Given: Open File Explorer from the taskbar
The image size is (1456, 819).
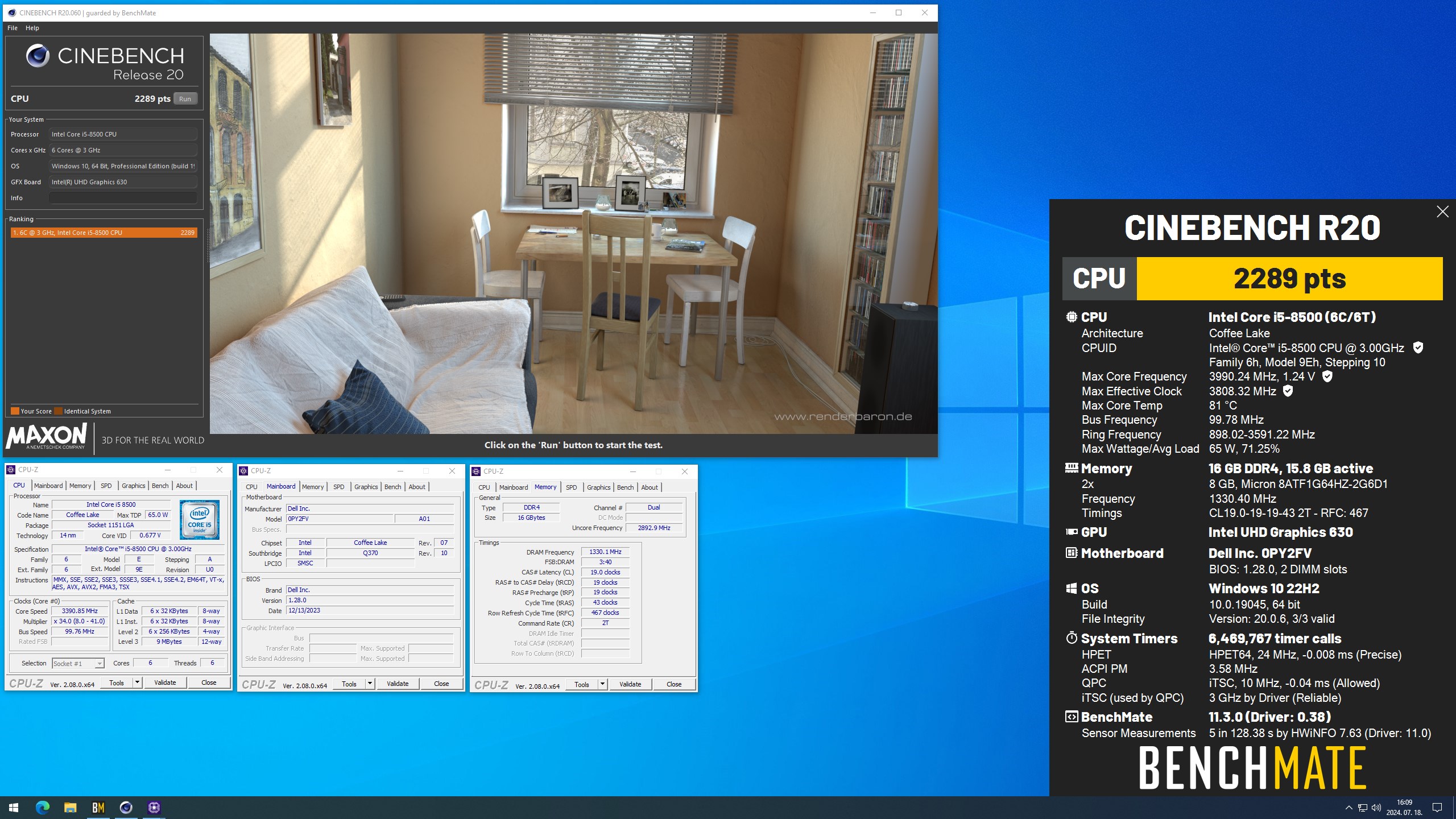Looking at the screenshot, I should [x=70, y=807].
